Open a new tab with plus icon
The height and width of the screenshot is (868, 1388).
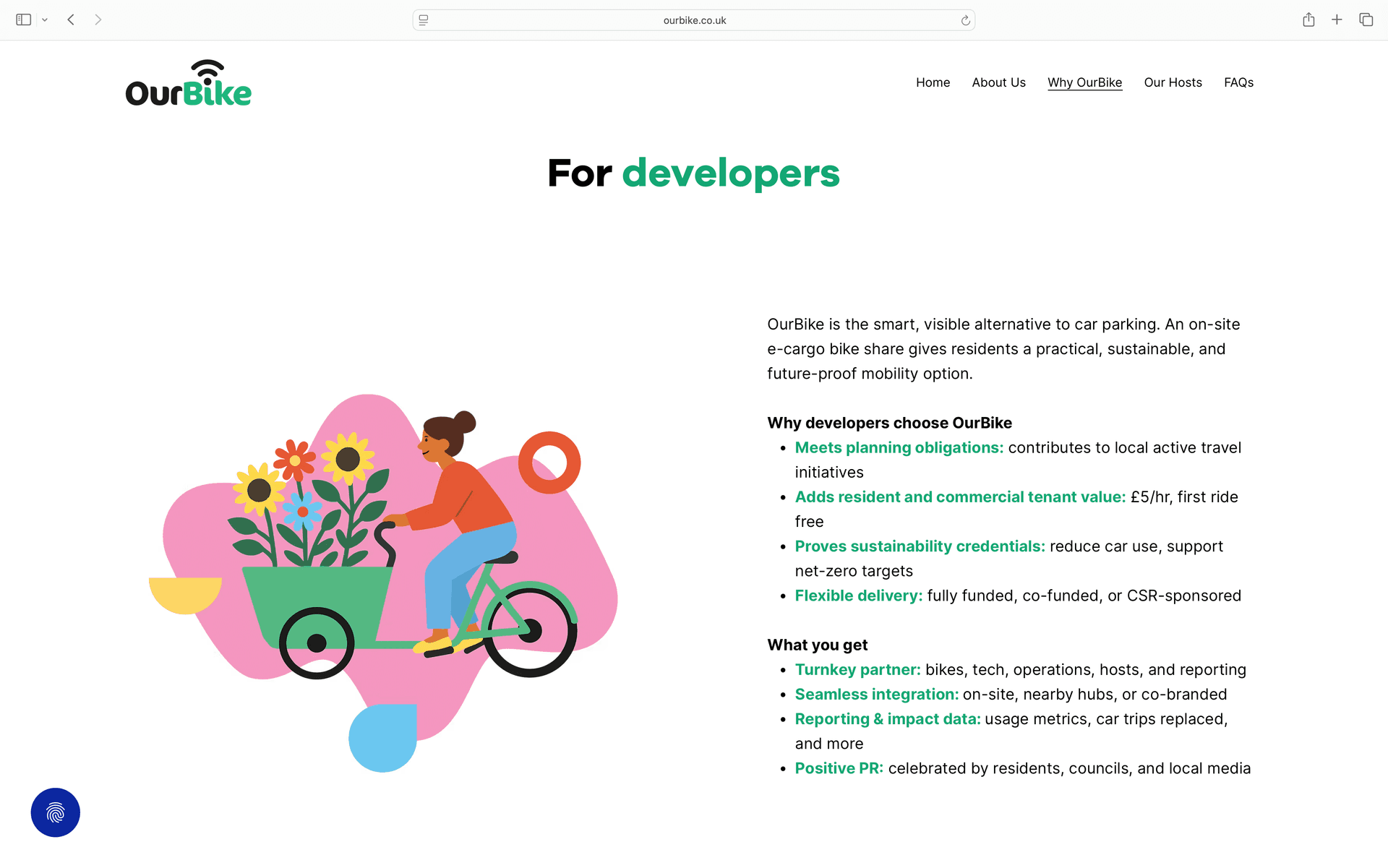[1337, 20]
